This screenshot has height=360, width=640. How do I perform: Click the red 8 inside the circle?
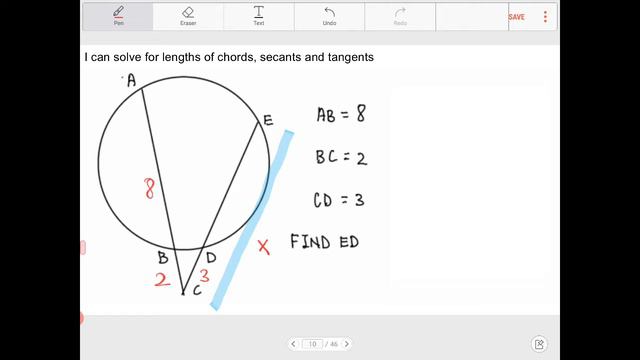coord(149,189)
